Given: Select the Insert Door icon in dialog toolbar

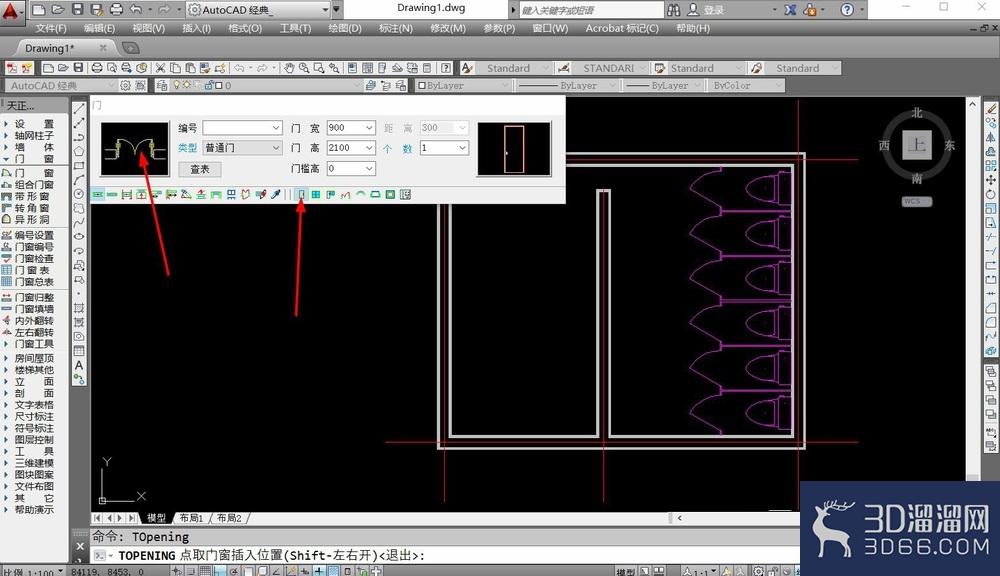Looking at the screenshot, I should click(302, 195).
